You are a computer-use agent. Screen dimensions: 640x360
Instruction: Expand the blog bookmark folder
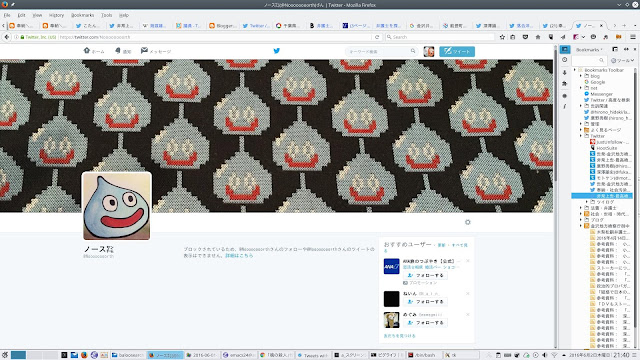pos(581,76)
